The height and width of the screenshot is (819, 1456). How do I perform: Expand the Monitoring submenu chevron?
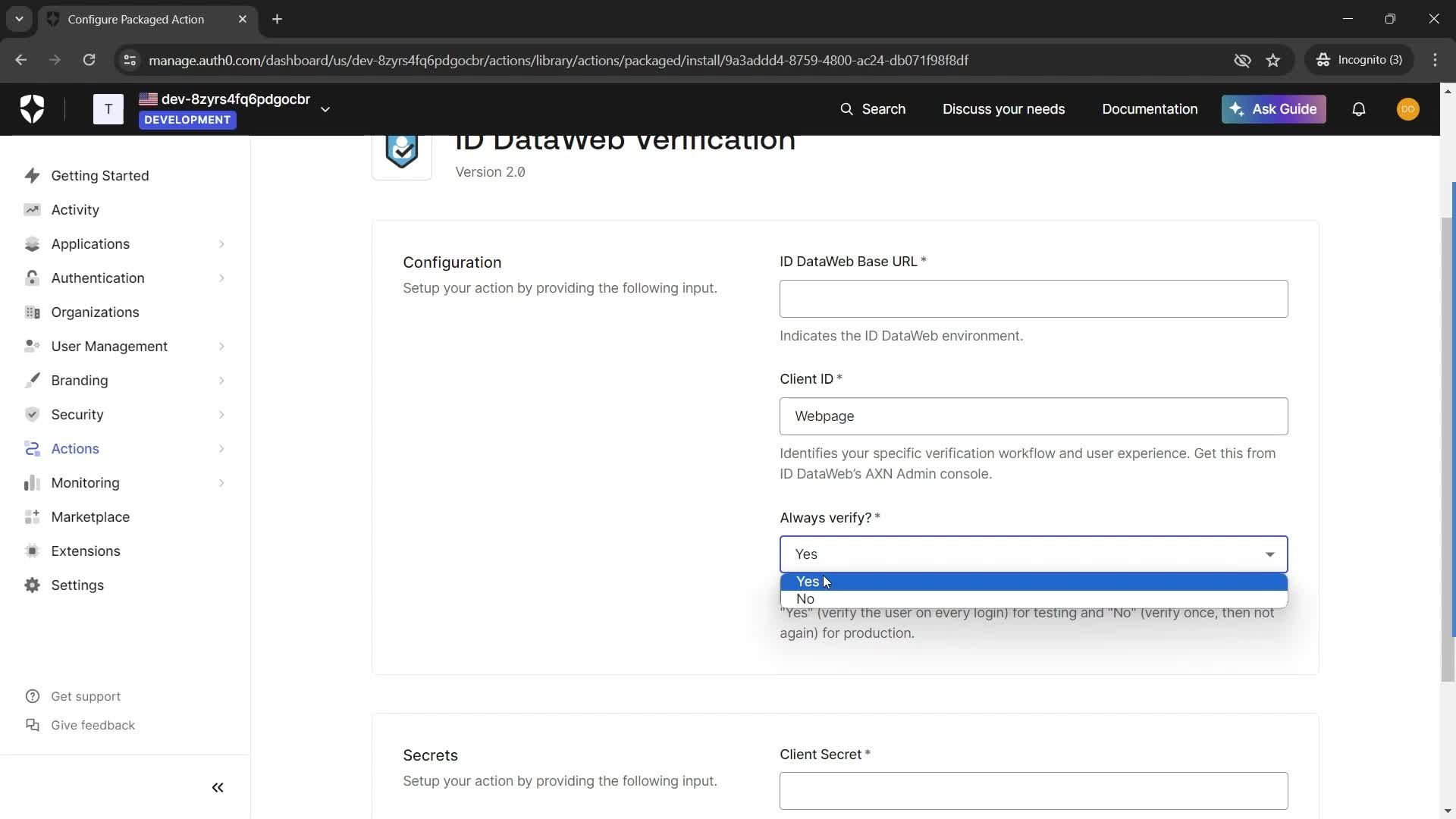221,483
